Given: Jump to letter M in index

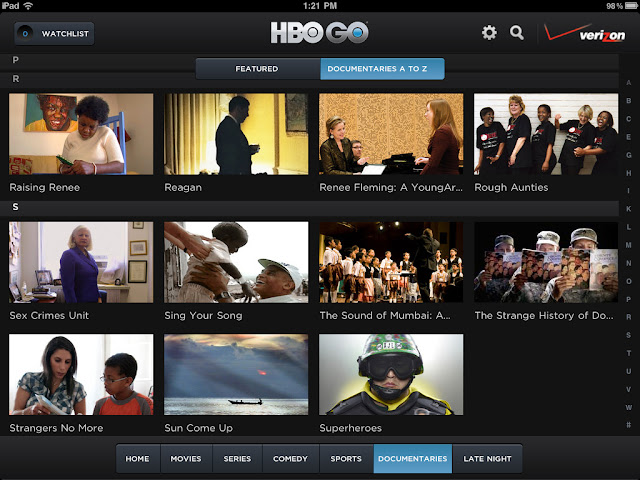Looking at the screenshot, I should [629, 245].
